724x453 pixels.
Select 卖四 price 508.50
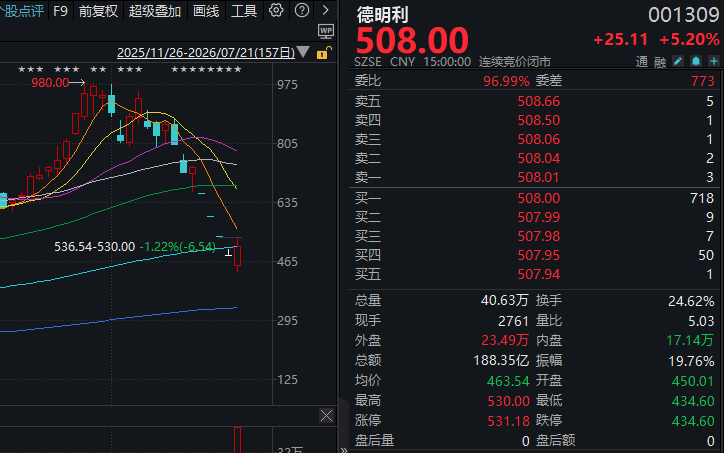(538, 120)
